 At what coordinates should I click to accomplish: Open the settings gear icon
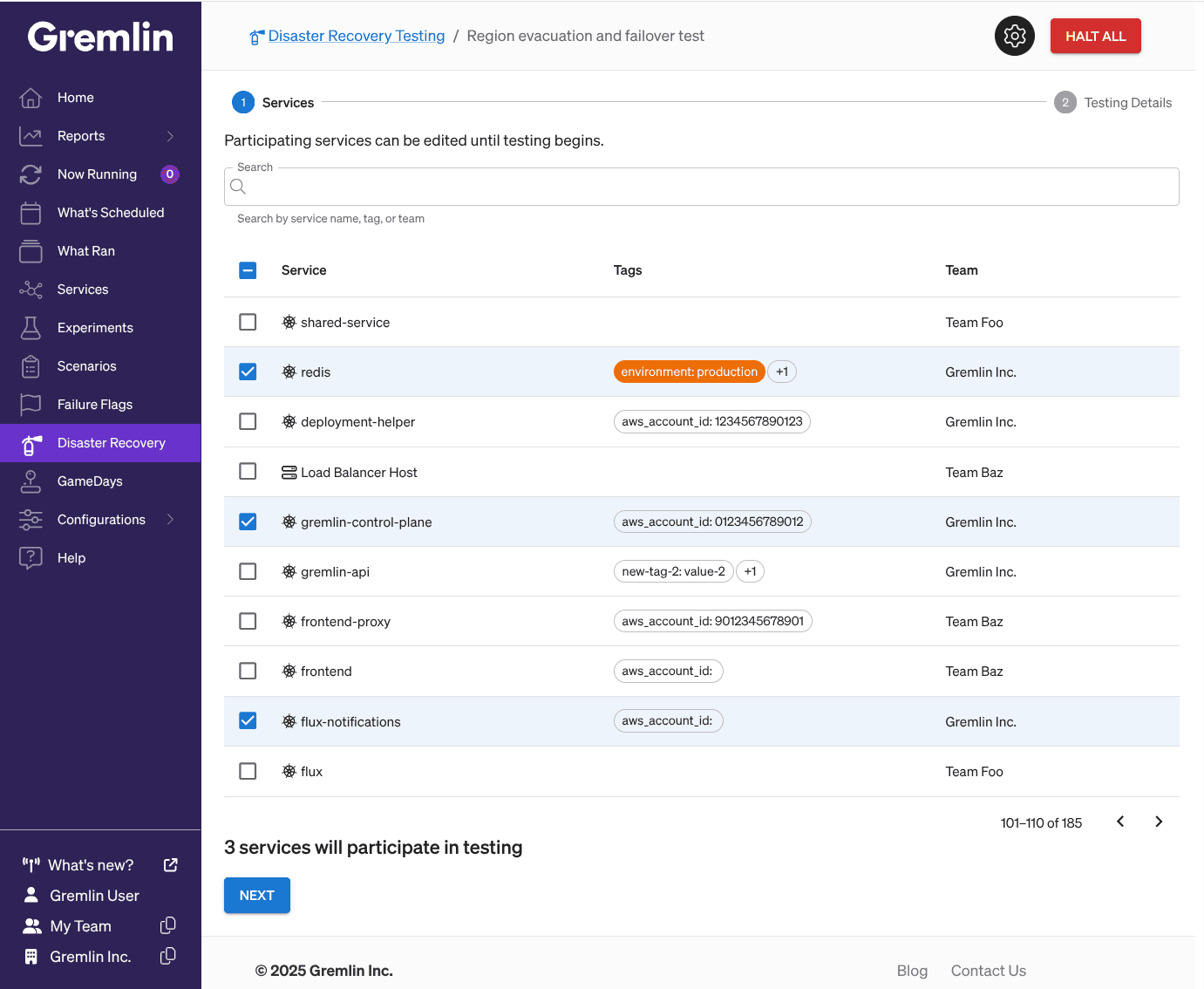[x=1015, y=36]
